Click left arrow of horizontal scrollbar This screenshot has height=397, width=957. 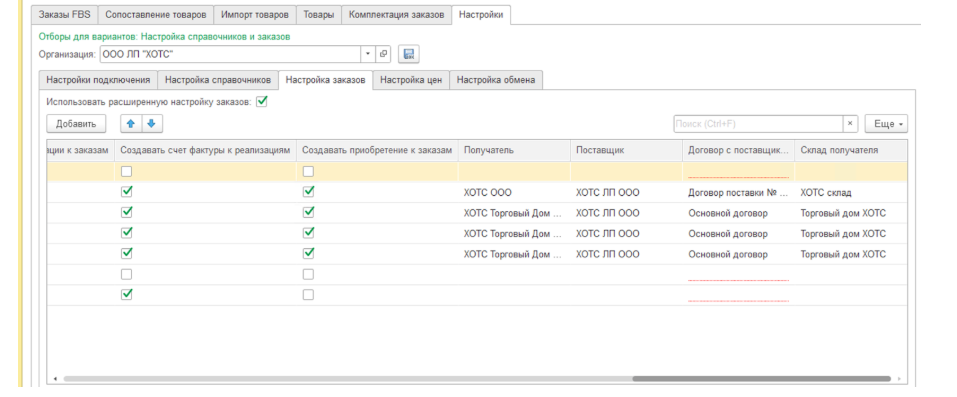point(56,379)
